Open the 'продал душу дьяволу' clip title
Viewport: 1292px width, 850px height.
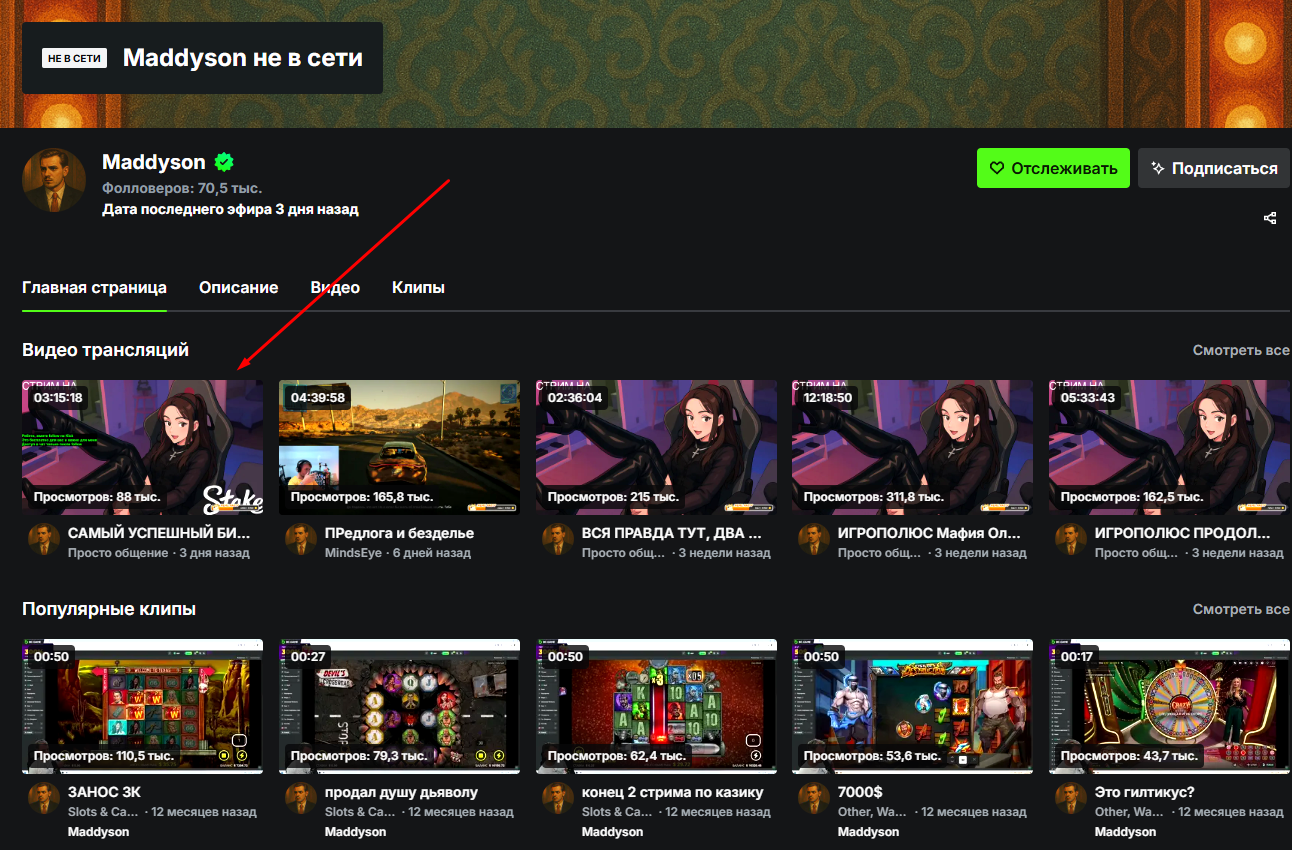coord(401,792)
